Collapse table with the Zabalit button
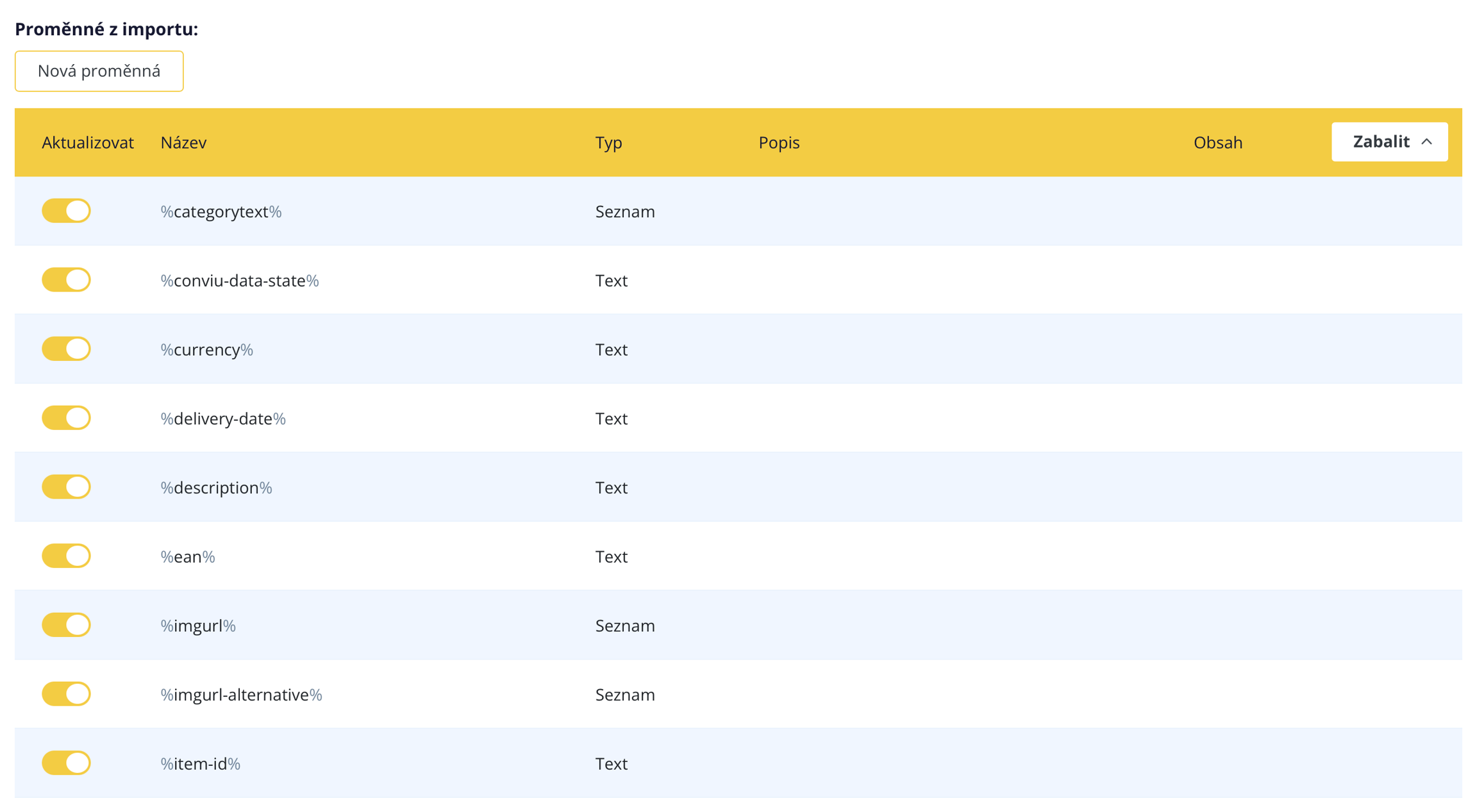The width and height of the screenshot is (1477, 812). point(1381,142)
